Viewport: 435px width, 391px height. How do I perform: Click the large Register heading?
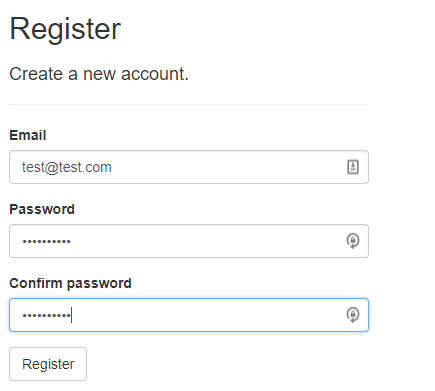click(65, 29)
